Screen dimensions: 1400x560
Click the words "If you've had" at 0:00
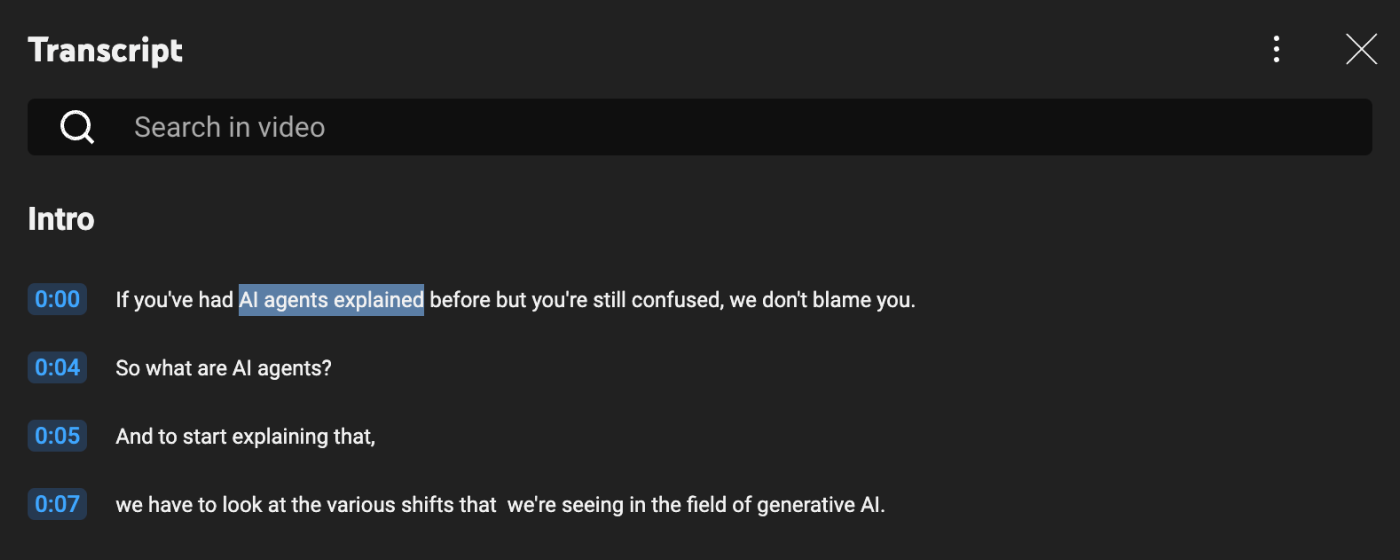click(x=175, y=299)
